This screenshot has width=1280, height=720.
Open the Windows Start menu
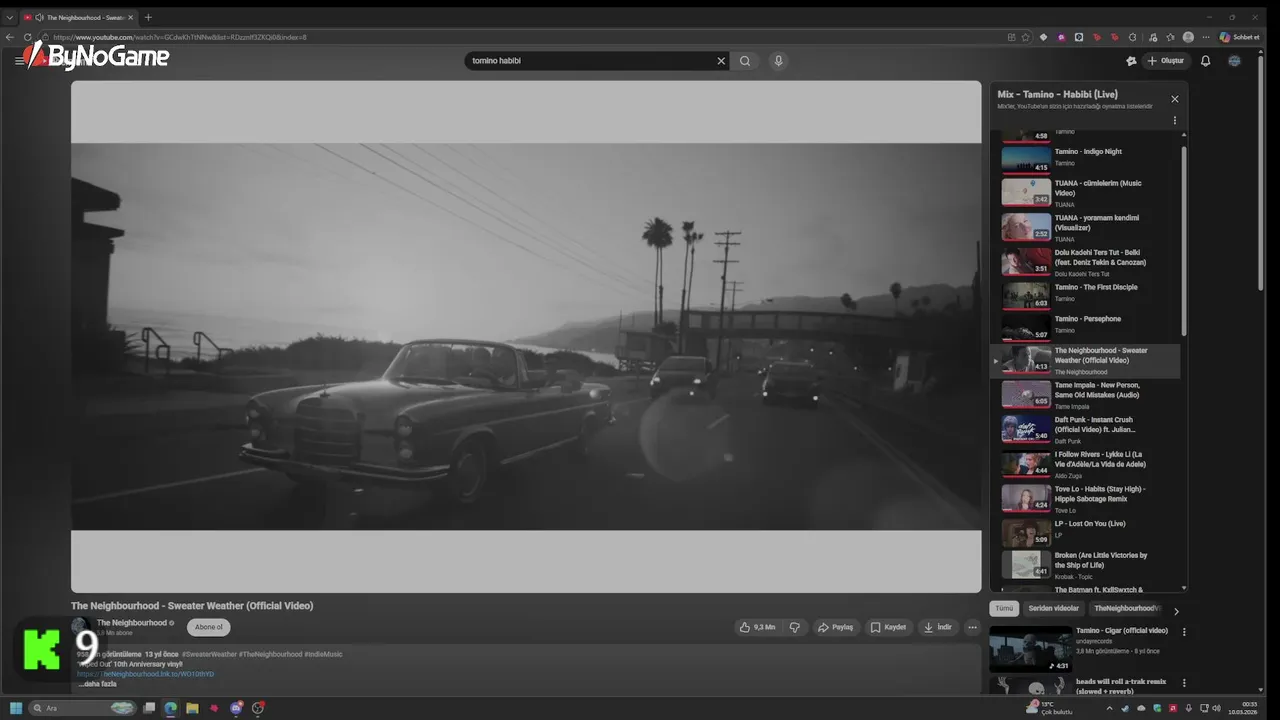pos(16,708)
